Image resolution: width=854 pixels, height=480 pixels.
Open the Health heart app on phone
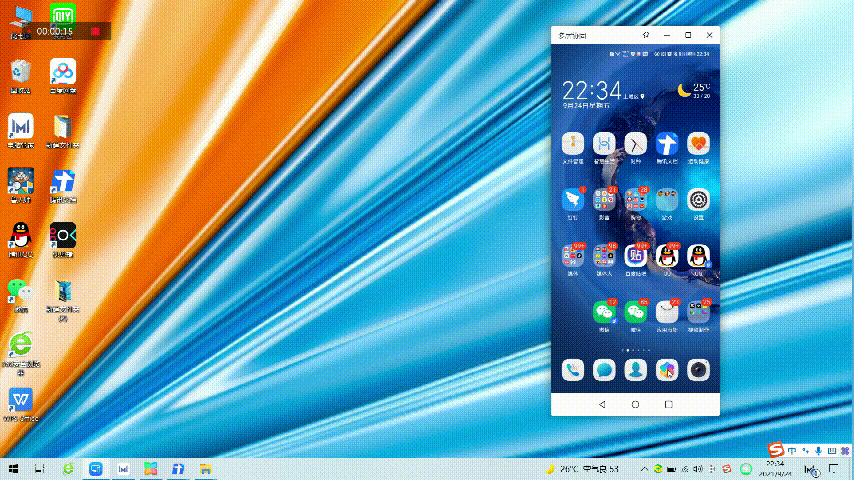click(697, 144)
